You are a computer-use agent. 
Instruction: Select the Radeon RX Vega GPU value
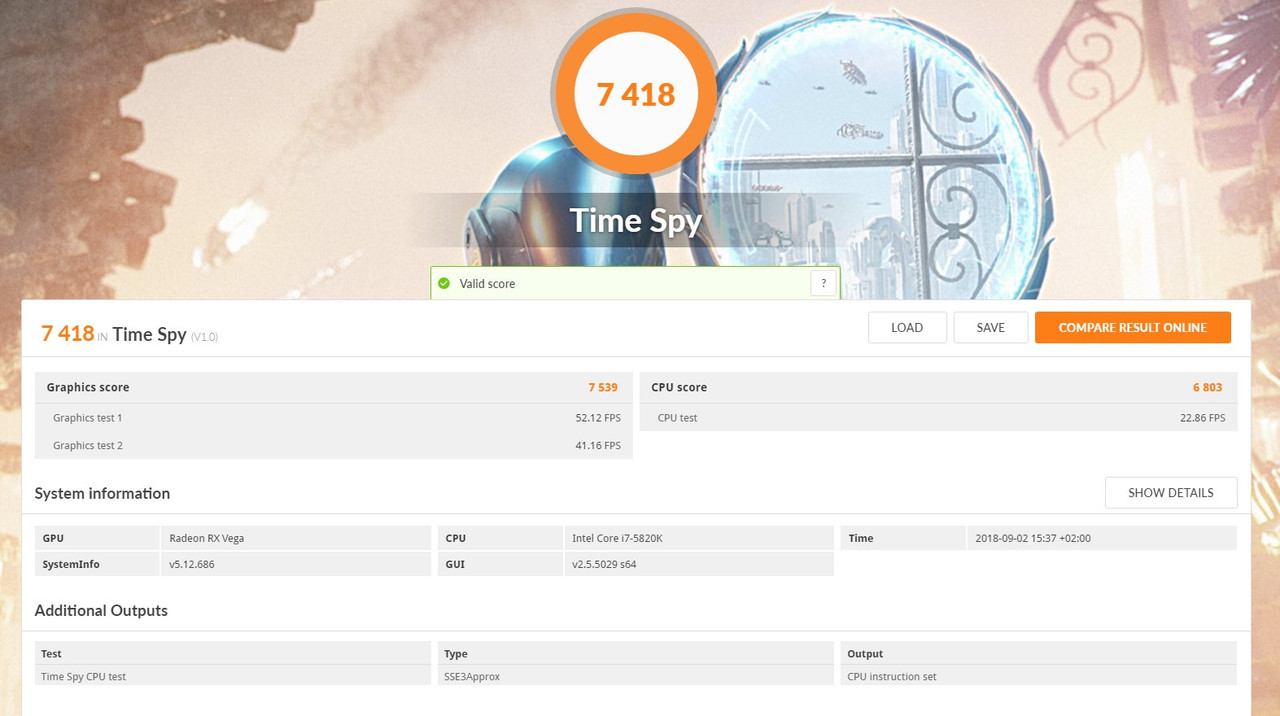coord(207,538)
